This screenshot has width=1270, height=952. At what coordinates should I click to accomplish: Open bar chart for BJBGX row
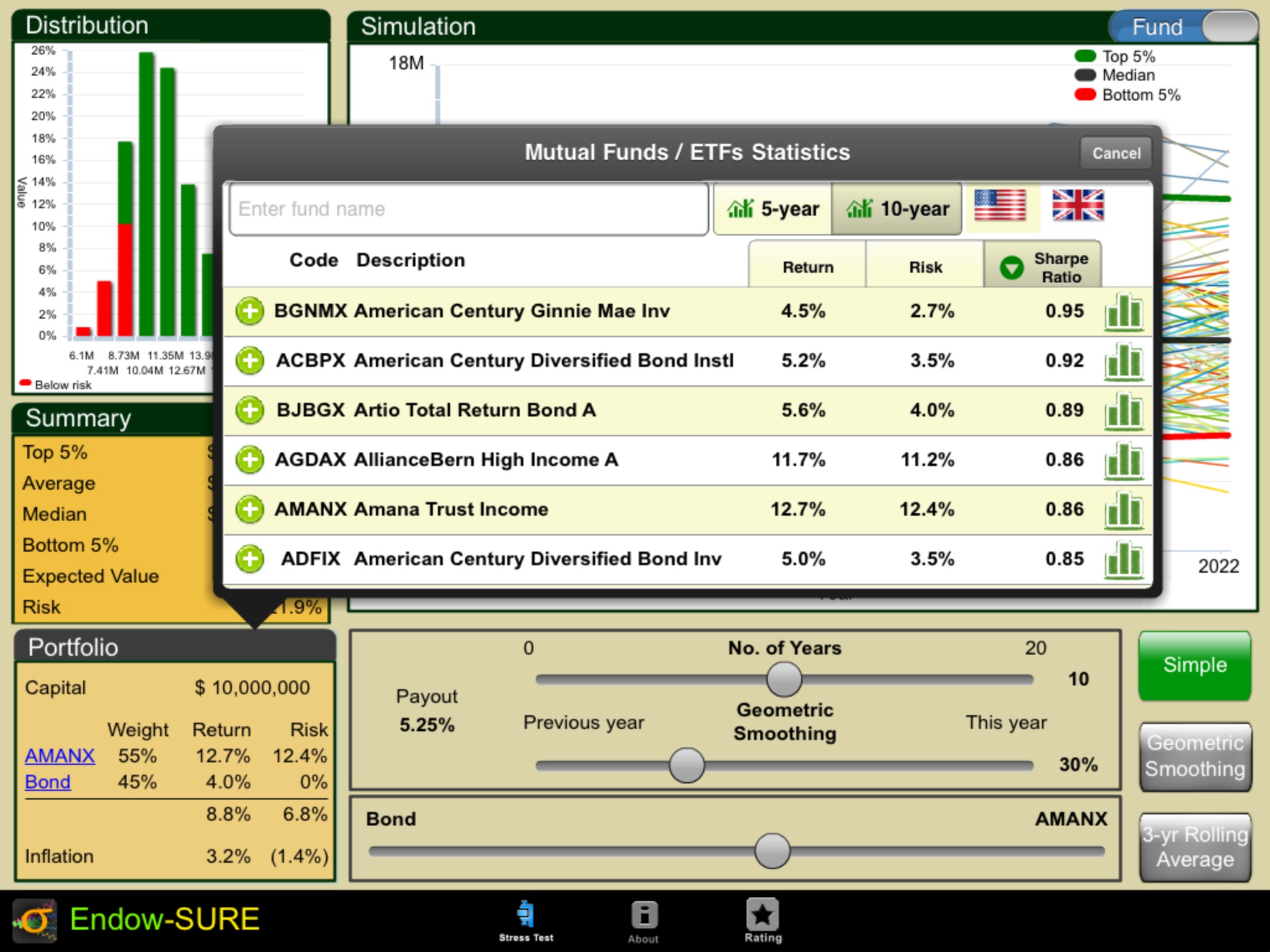click(x=1124, y=410)
